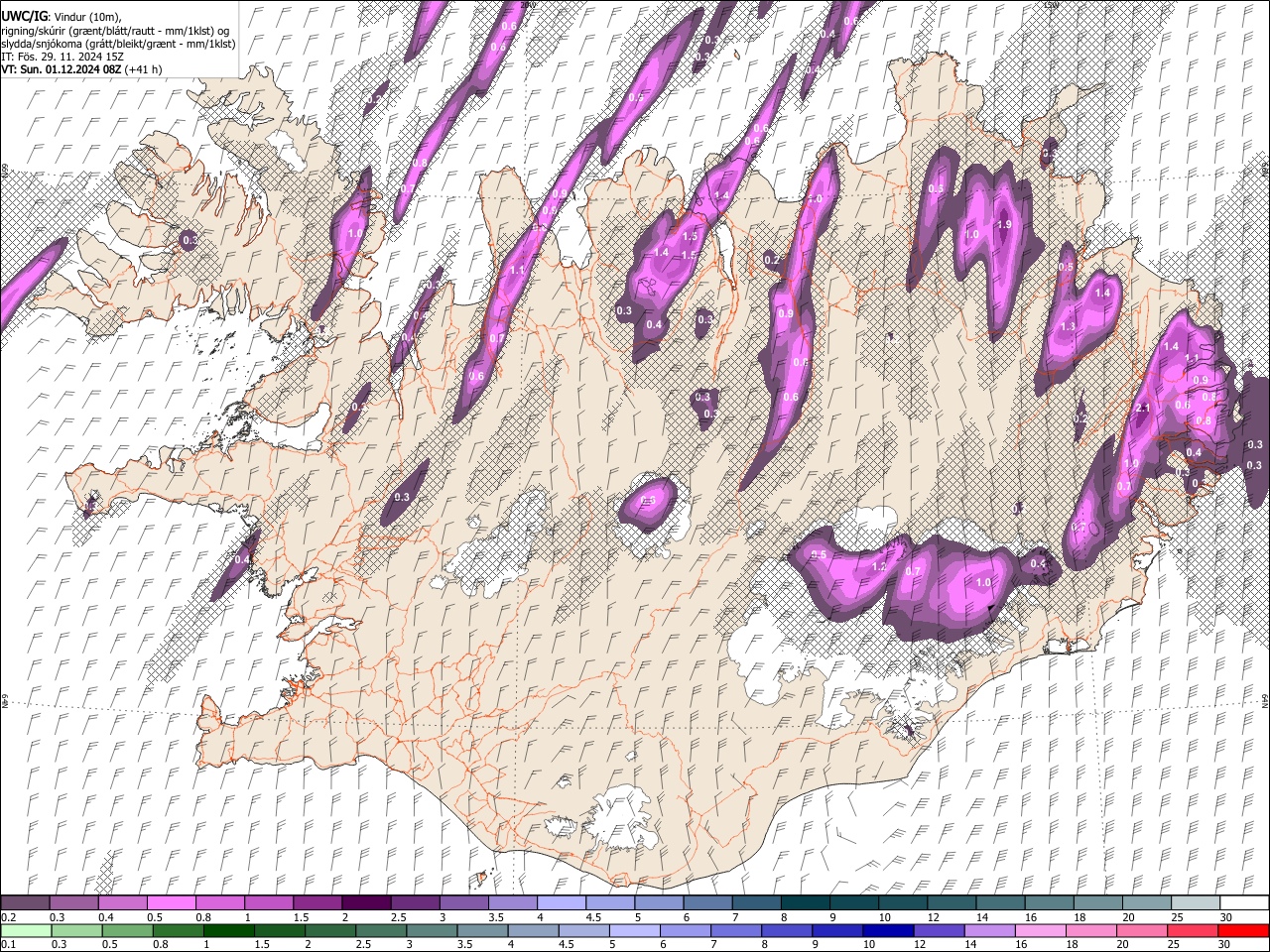This screenshot has height=952, width=1270.
Task: Click the '0.1' label on the green scale
Action: tap(8, 945)
